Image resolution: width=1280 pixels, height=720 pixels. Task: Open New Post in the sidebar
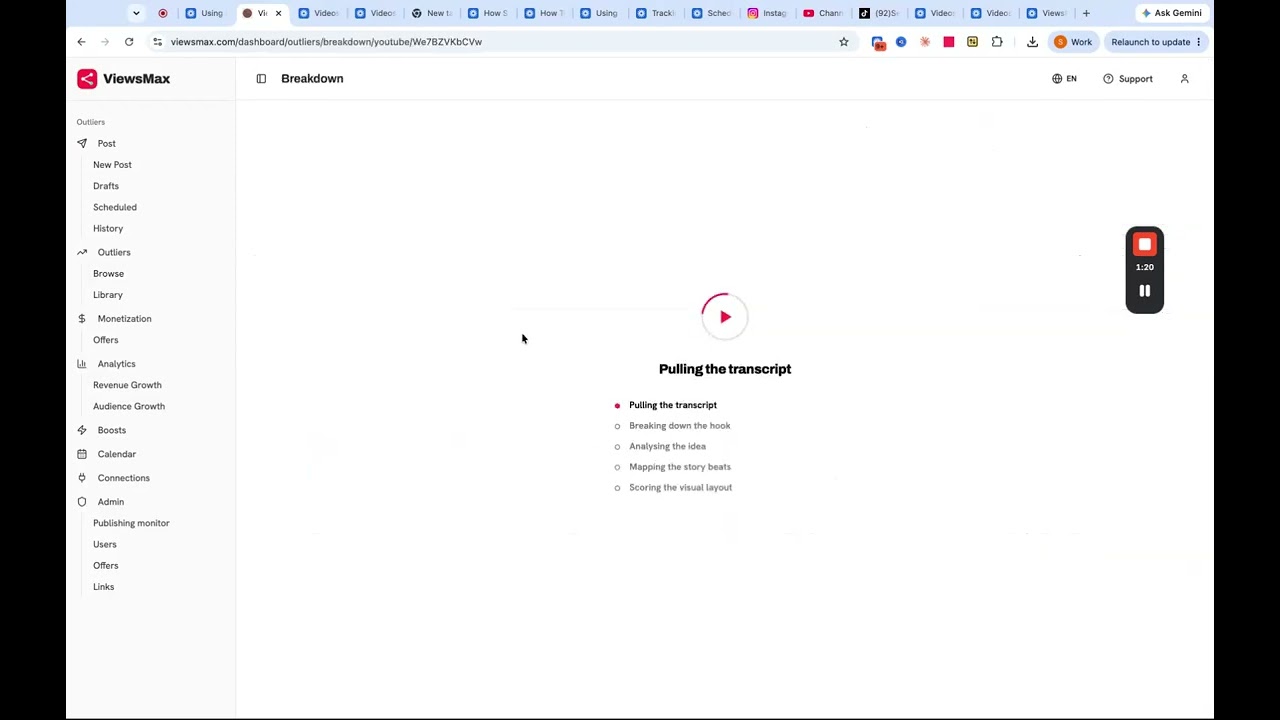(112, 165)
